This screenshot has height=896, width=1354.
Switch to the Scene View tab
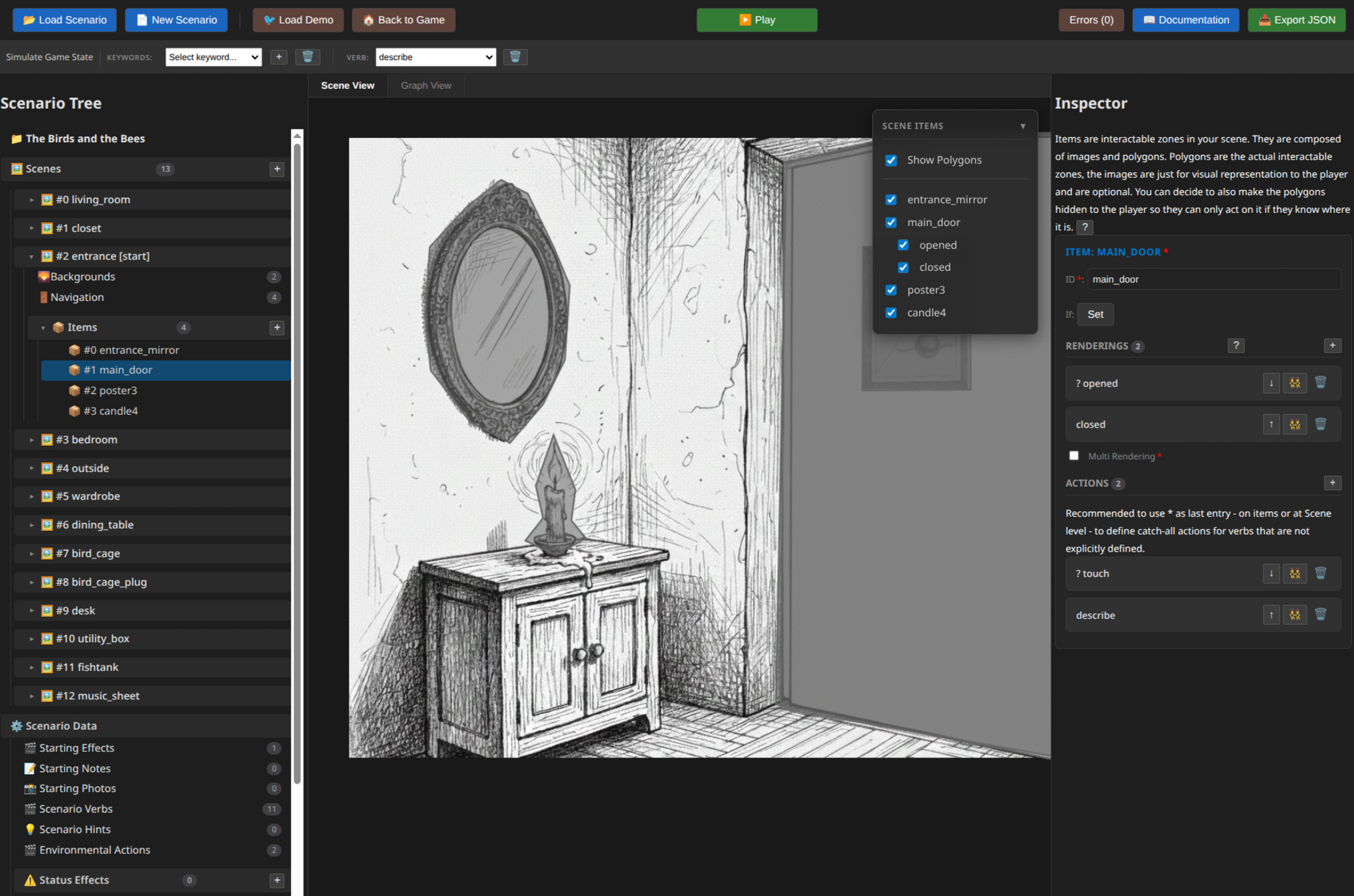pyautogui.click(x=347, y=85)
